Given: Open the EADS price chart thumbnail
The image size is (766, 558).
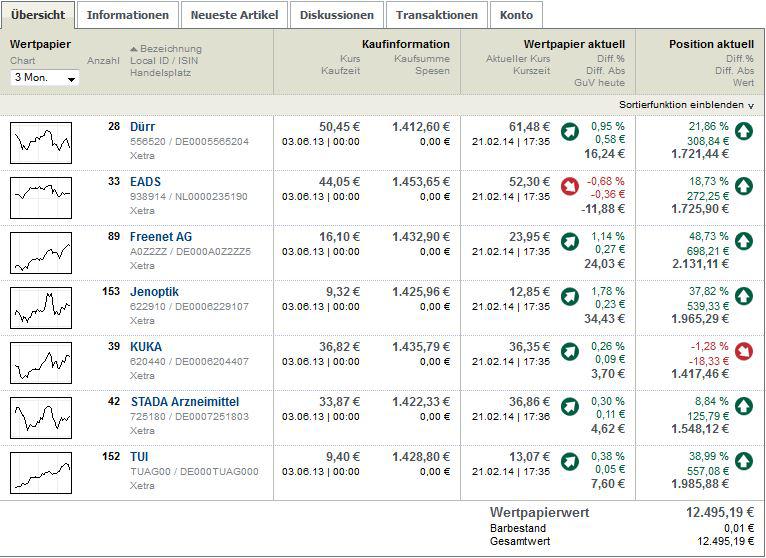Looking at the screenshot, I should (x=41, y=198).
